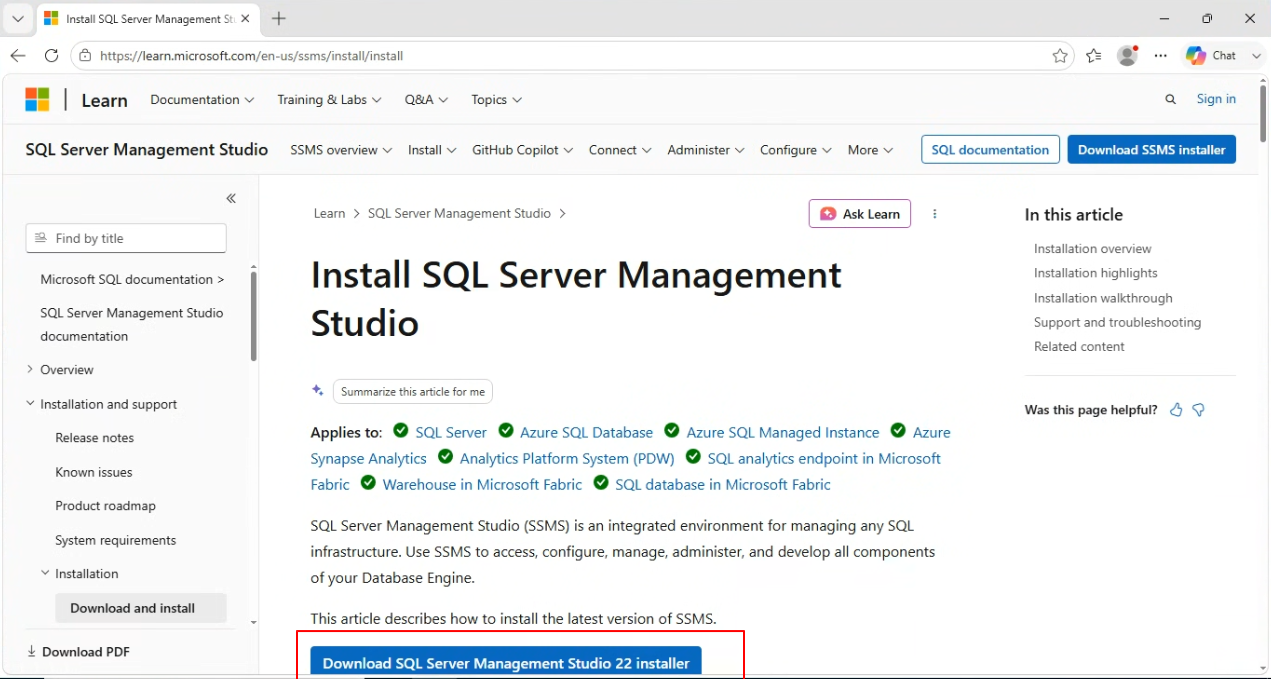Screen dimensions: 1271x679
Task: Select the Release notes sidebar item
Action: pos(94,438)
